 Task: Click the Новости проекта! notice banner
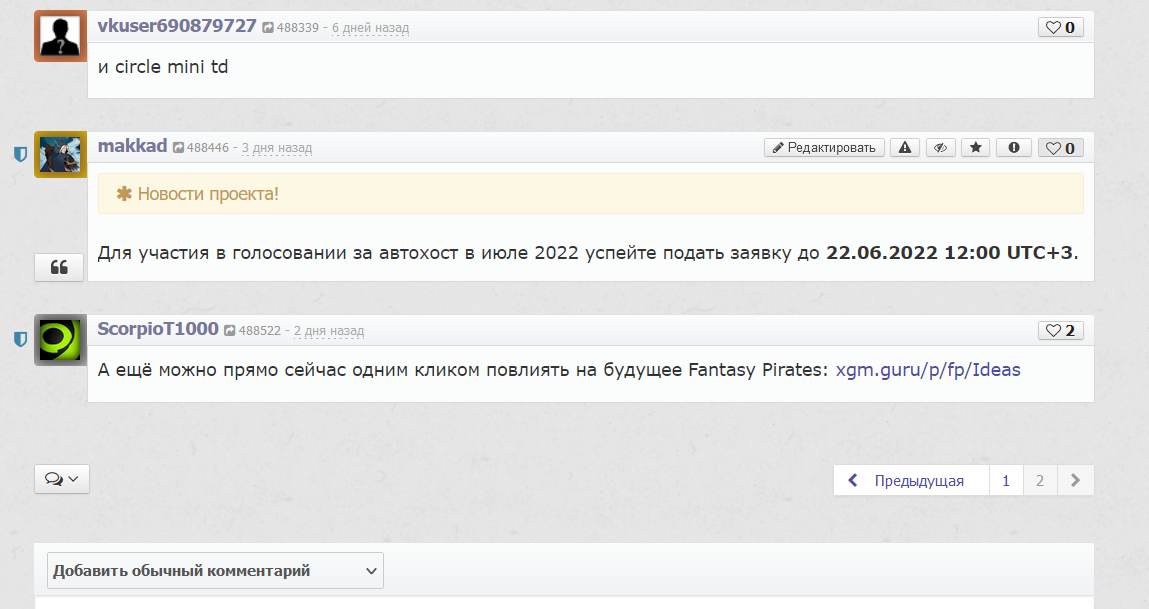591,193
